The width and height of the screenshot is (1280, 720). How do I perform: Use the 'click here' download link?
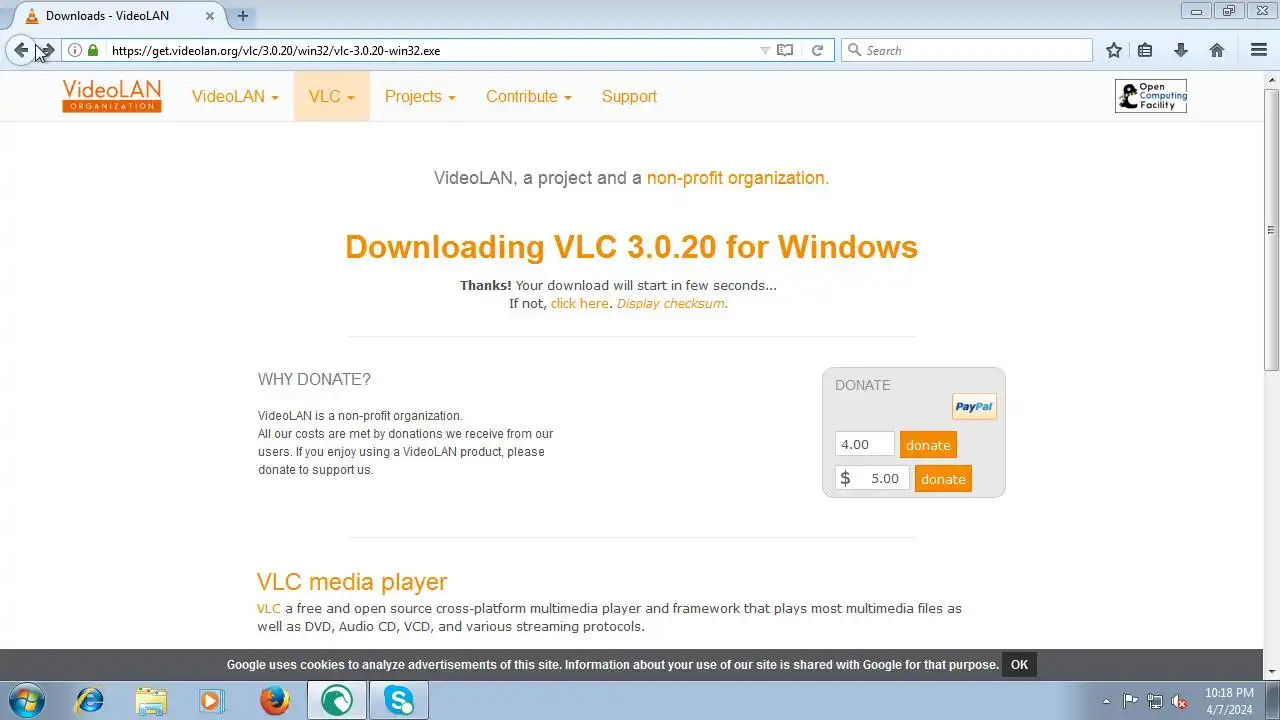pyautogui.click(x=579, y=303)
